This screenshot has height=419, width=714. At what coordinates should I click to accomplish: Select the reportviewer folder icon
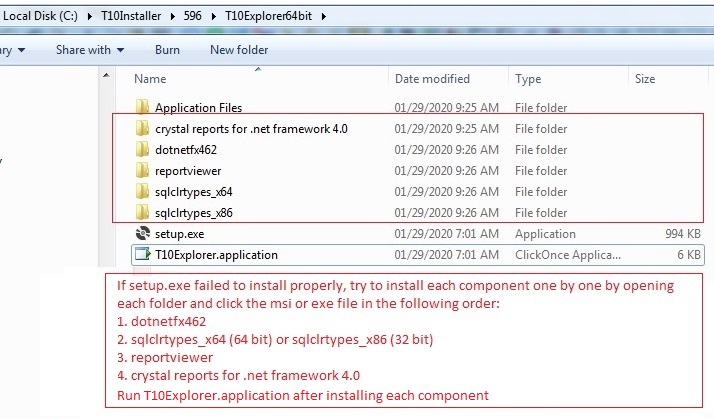point(143,170)
